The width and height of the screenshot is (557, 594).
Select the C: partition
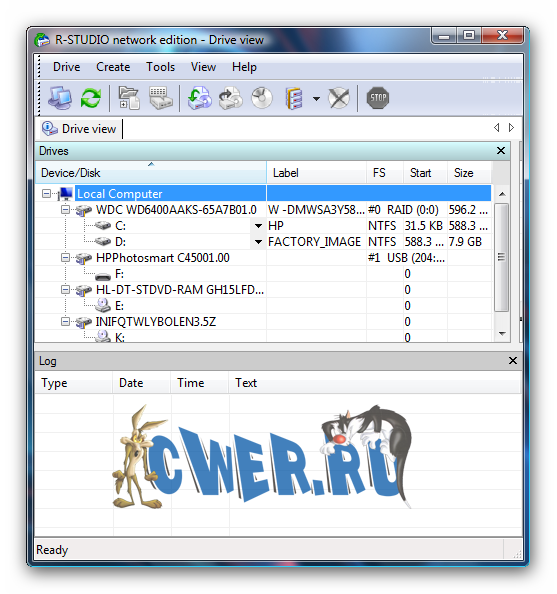120,226
